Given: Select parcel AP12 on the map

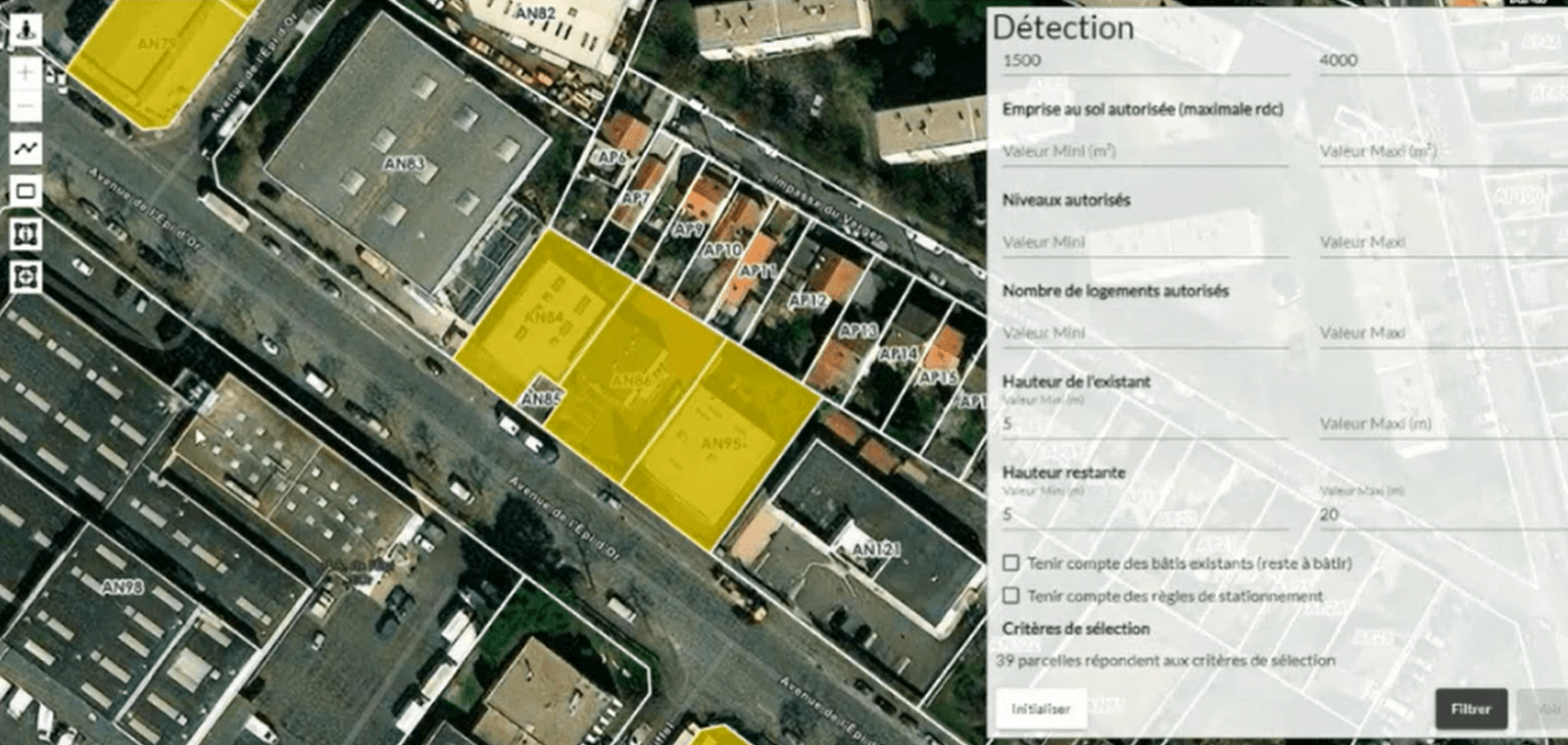Looking at the screenshot, I should click(x=808, y=300).
